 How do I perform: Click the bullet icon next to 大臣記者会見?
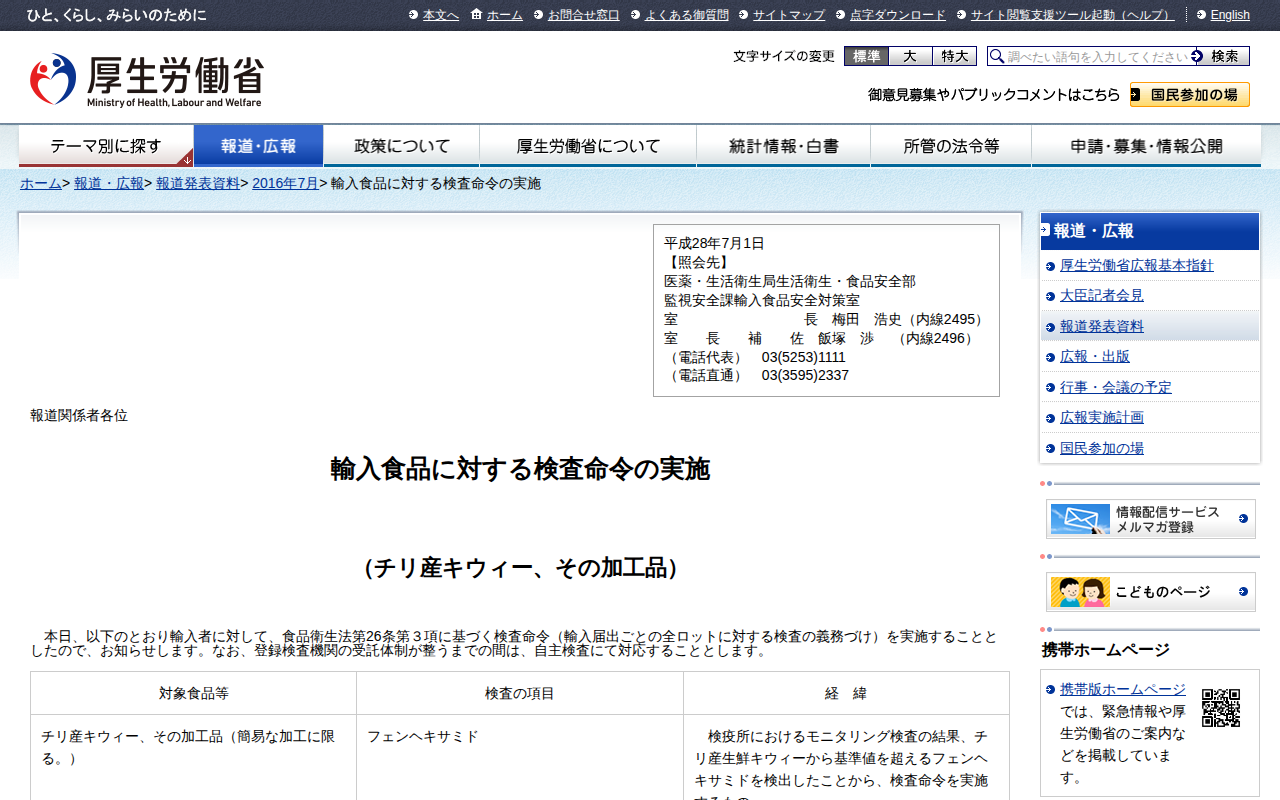1050,296
